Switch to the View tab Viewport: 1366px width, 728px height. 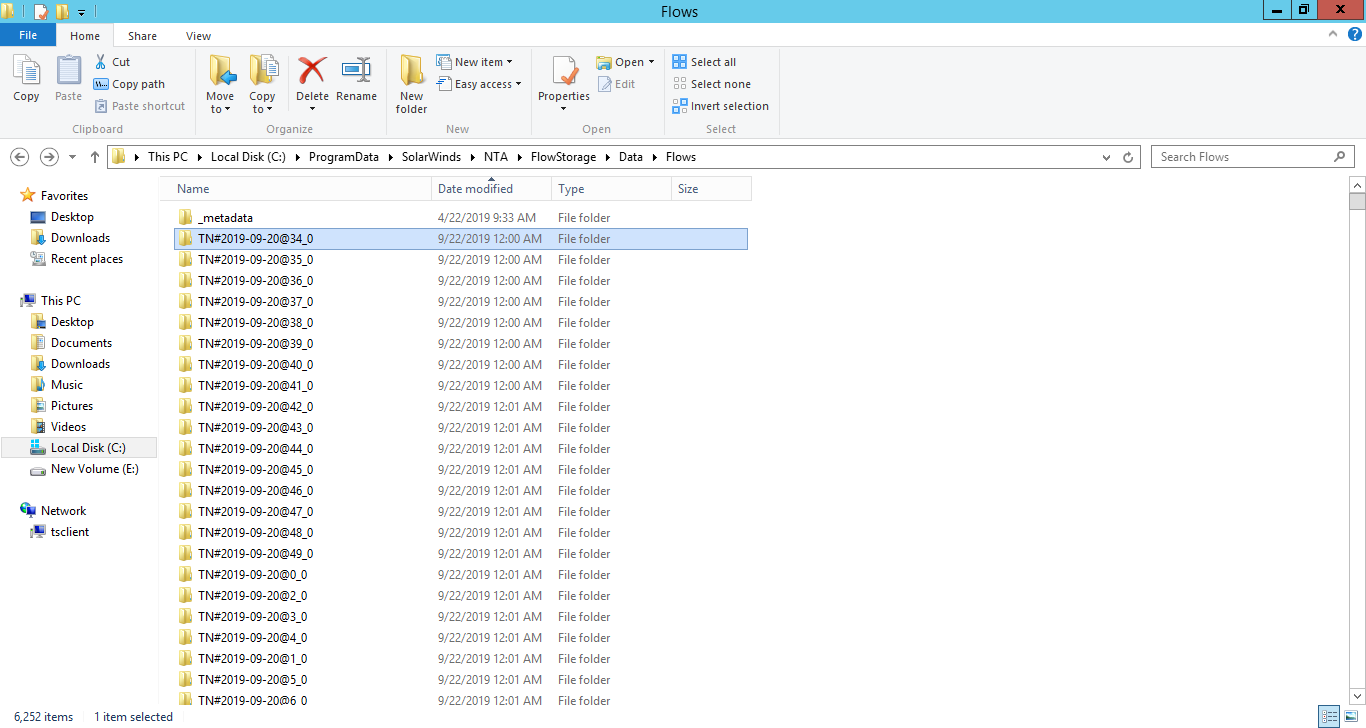point(198,36)
